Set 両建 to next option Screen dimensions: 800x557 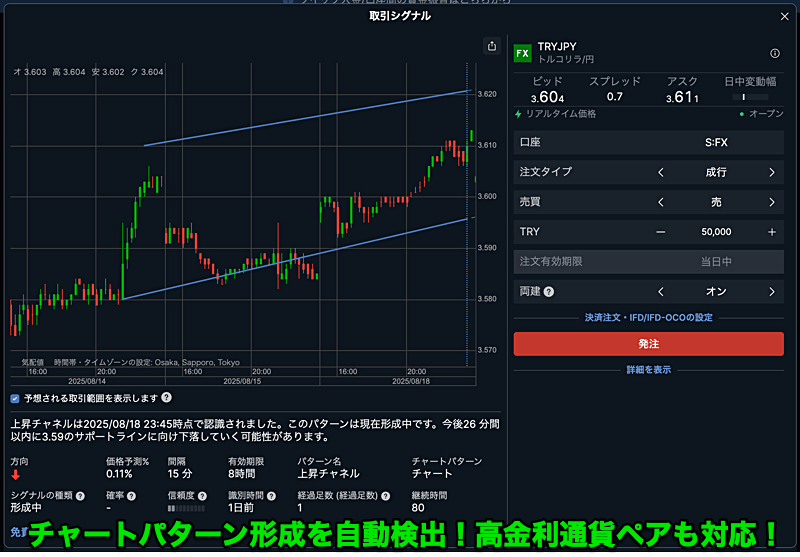click(x=771, y=292)
